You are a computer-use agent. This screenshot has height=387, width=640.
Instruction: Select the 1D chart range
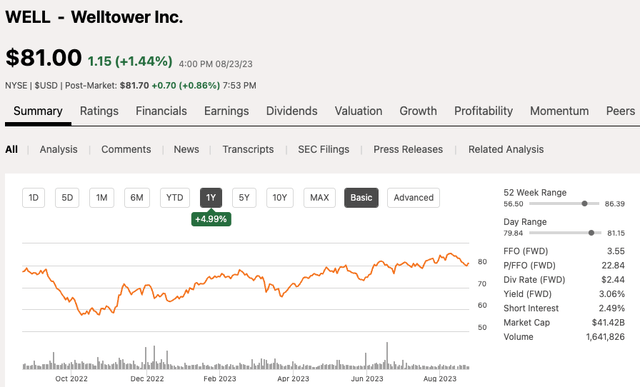point(33,198)
